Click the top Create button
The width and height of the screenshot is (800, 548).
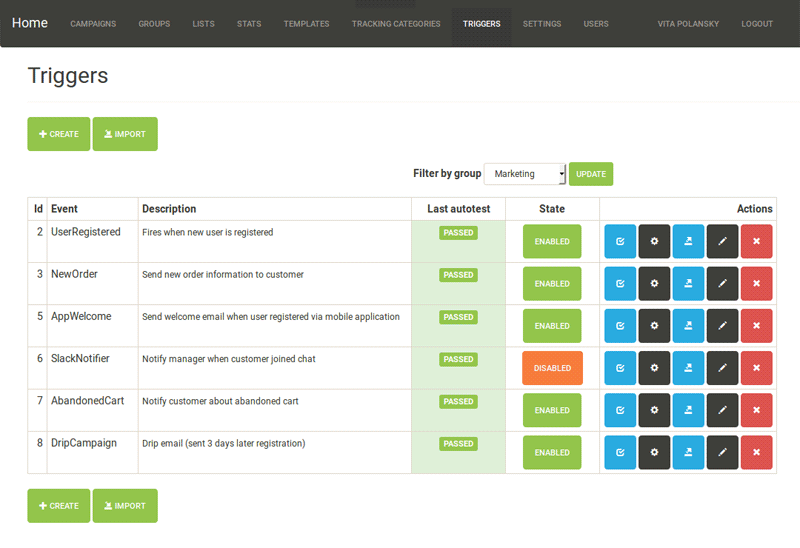[58, 134]
